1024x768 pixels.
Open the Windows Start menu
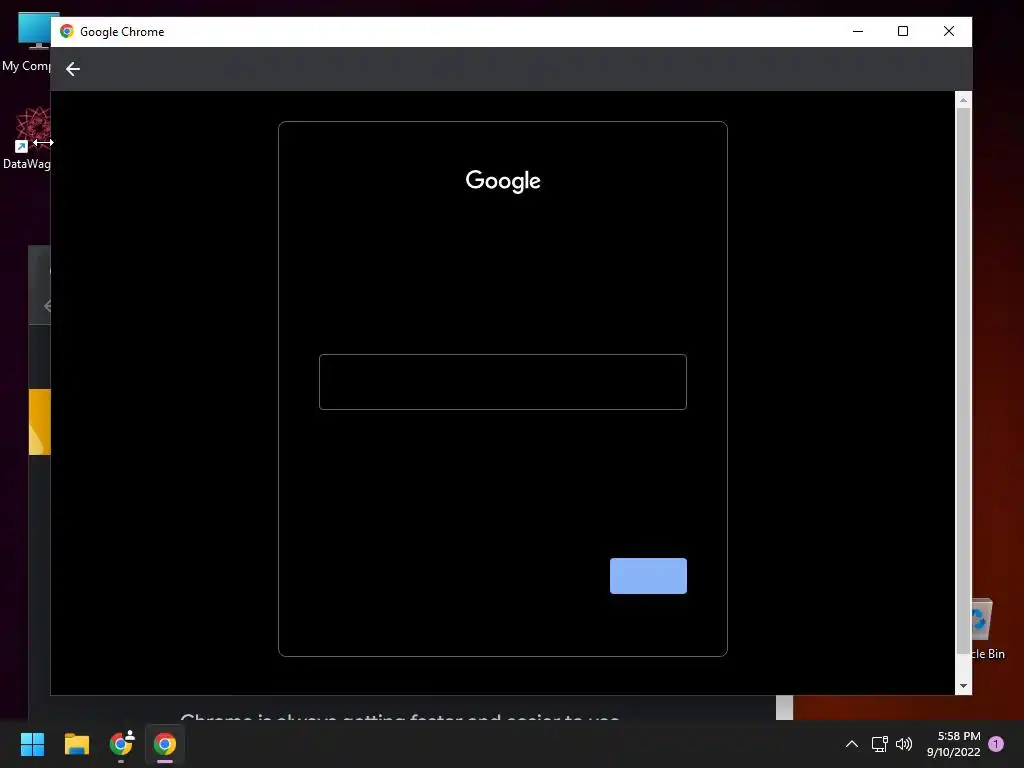[32, 744]
